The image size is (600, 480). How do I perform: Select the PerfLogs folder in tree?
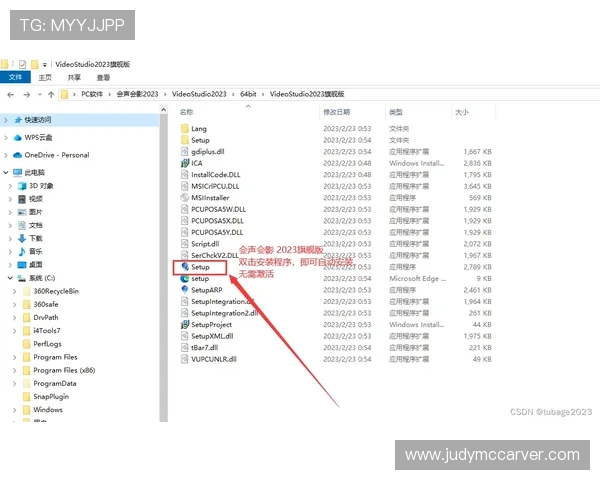tap(47, 344)
